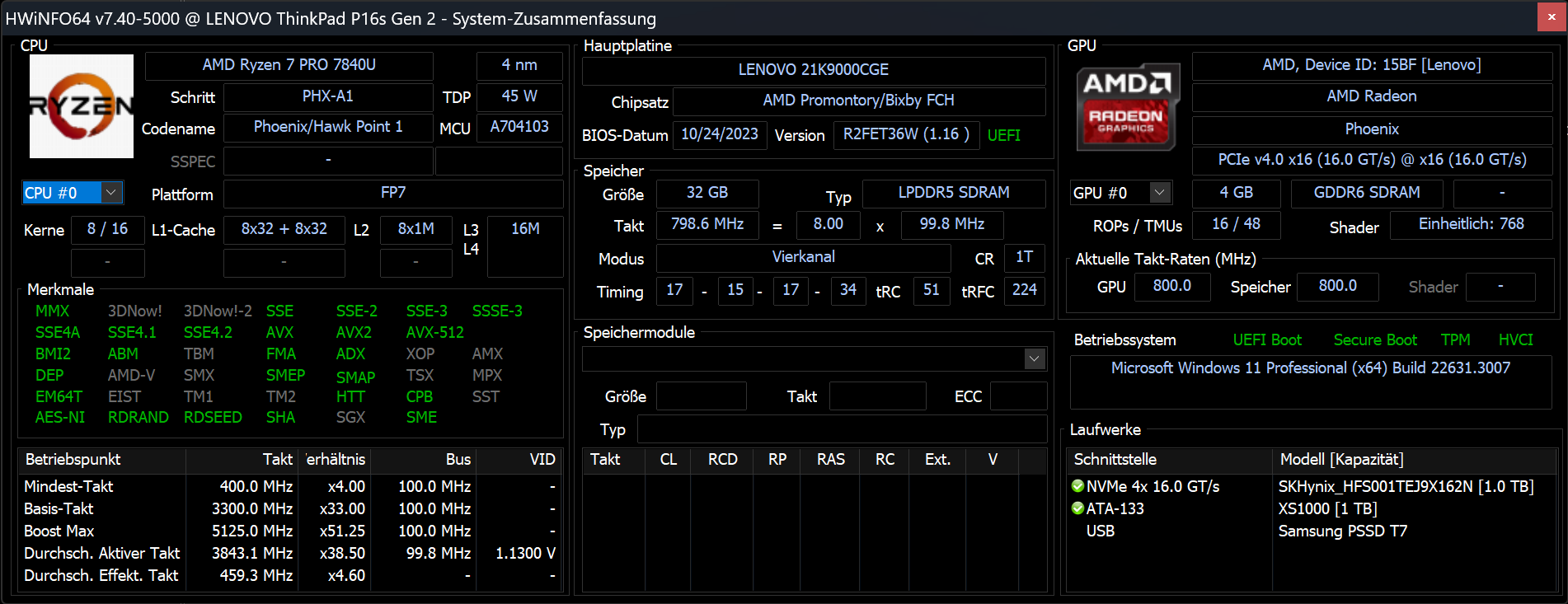Select the Durchsch. Aktiver Takt row

pos(290,554)
